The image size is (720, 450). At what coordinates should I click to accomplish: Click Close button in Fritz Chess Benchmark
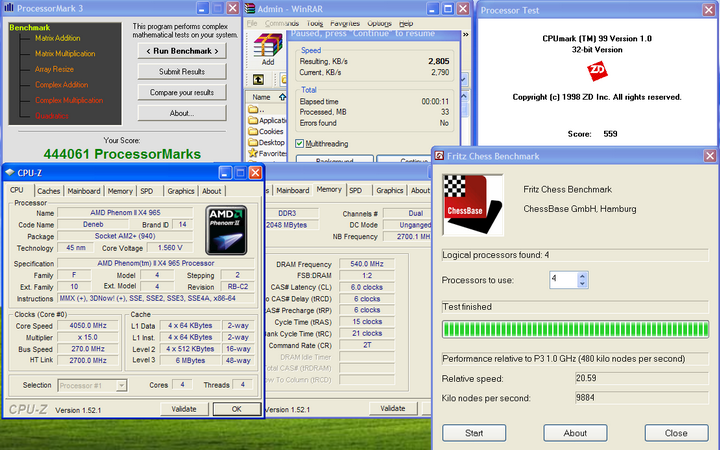click(x=676, y=433)
